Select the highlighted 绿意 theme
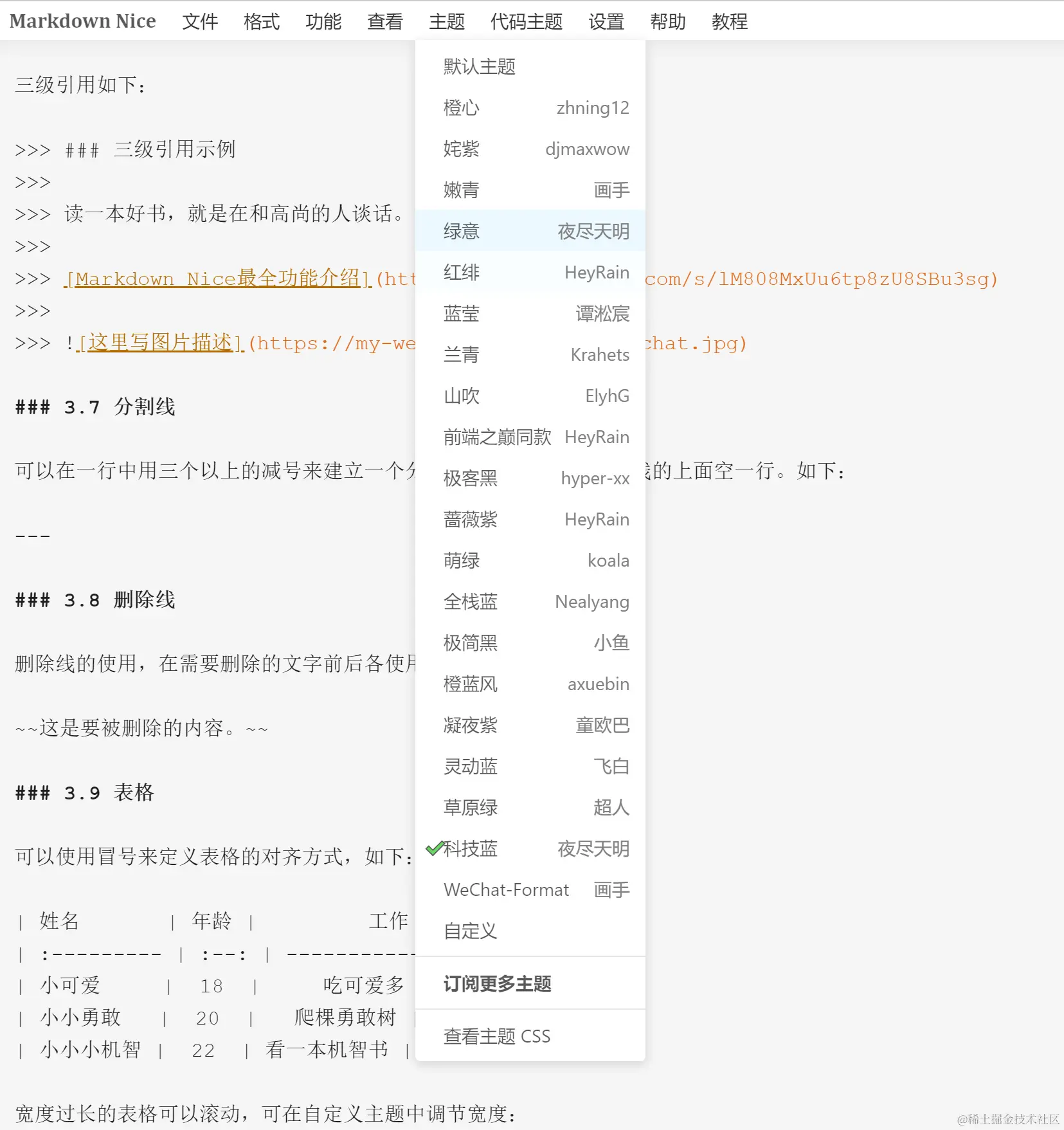Viewport: 1064px width, 1130px height. 530,231
